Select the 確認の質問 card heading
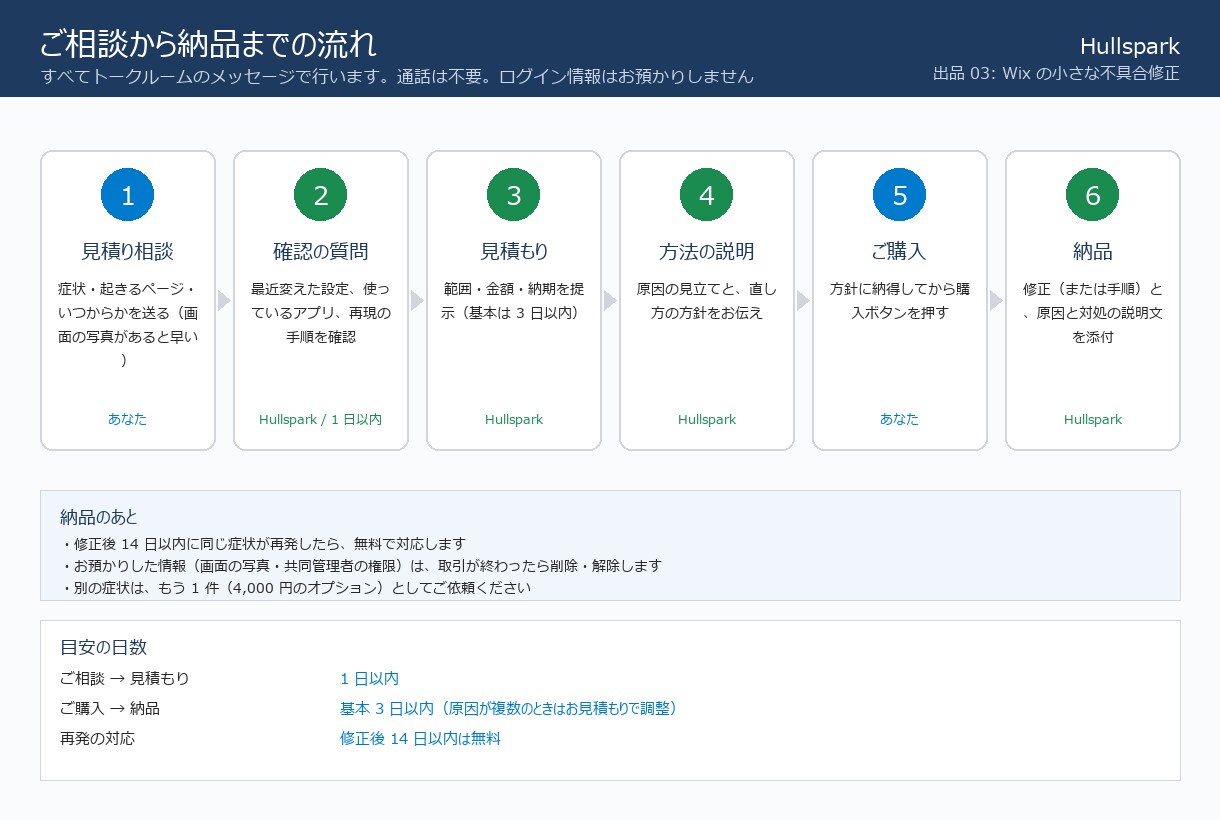 click(320, 251)
